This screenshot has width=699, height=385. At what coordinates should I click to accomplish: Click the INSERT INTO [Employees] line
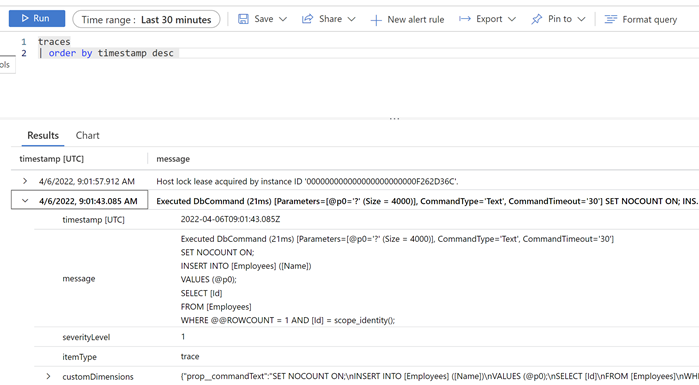246,266
